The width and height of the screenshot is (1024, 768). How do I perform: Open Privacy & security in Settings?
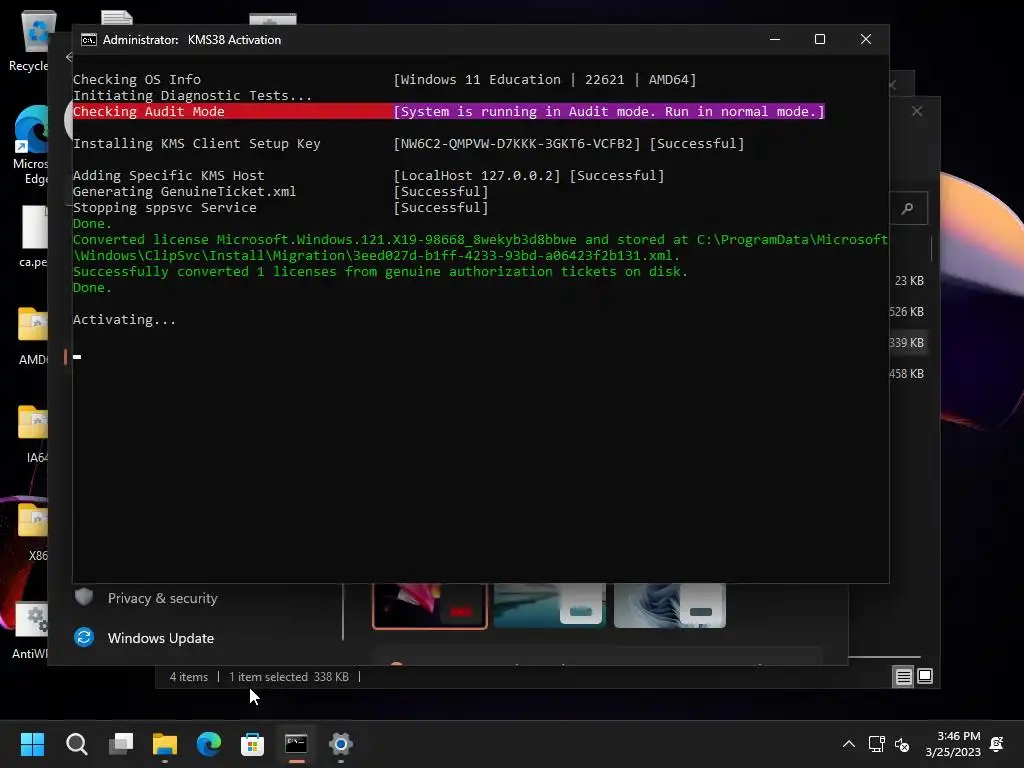[x=162, y=598]
